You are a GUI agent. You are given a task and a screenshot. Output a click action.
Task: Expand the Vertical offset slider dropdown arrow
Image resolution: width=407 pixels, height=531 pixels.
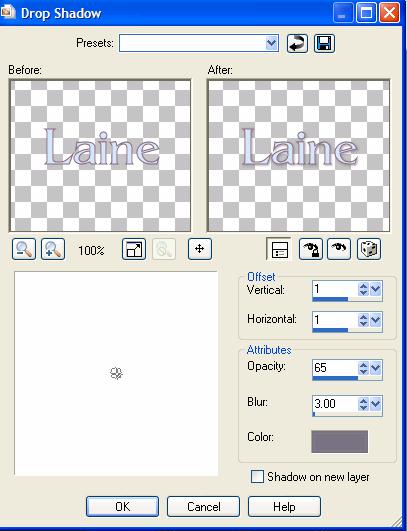pyautogui.click(x=376, y=289)
